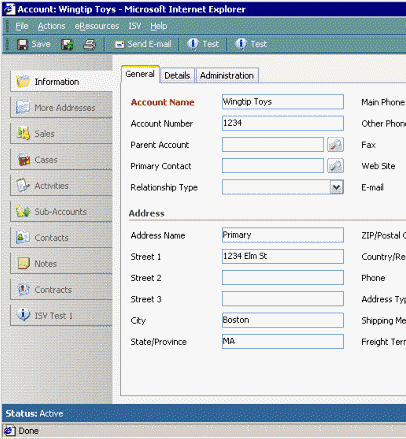Click the Street 1 field
This screenshot has width=406, height=439.
coord(283,257)
